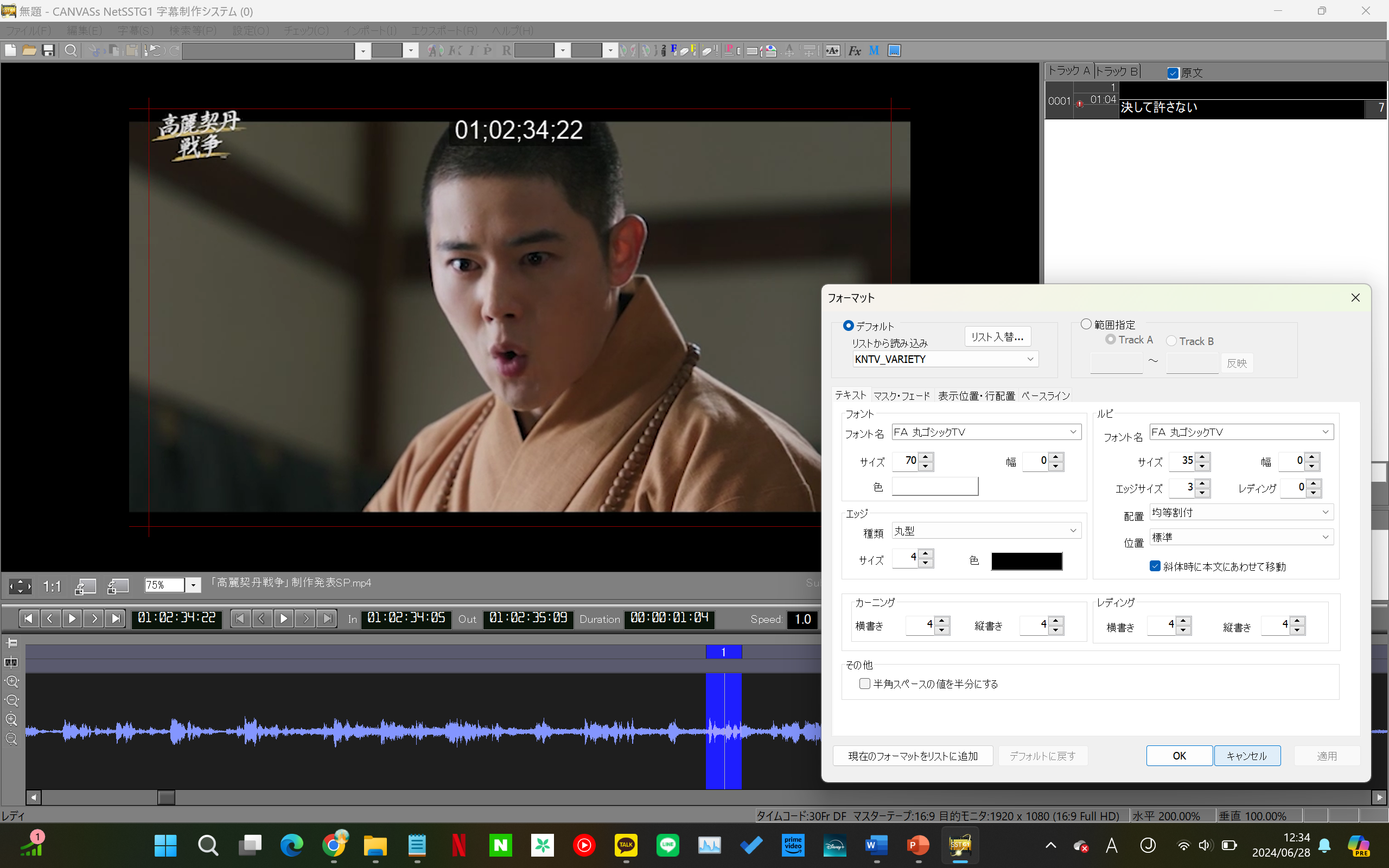This screenshot has height=868, width=1389.
Task: Click the pin icon above the timeline tools
Action: (11, 643)
